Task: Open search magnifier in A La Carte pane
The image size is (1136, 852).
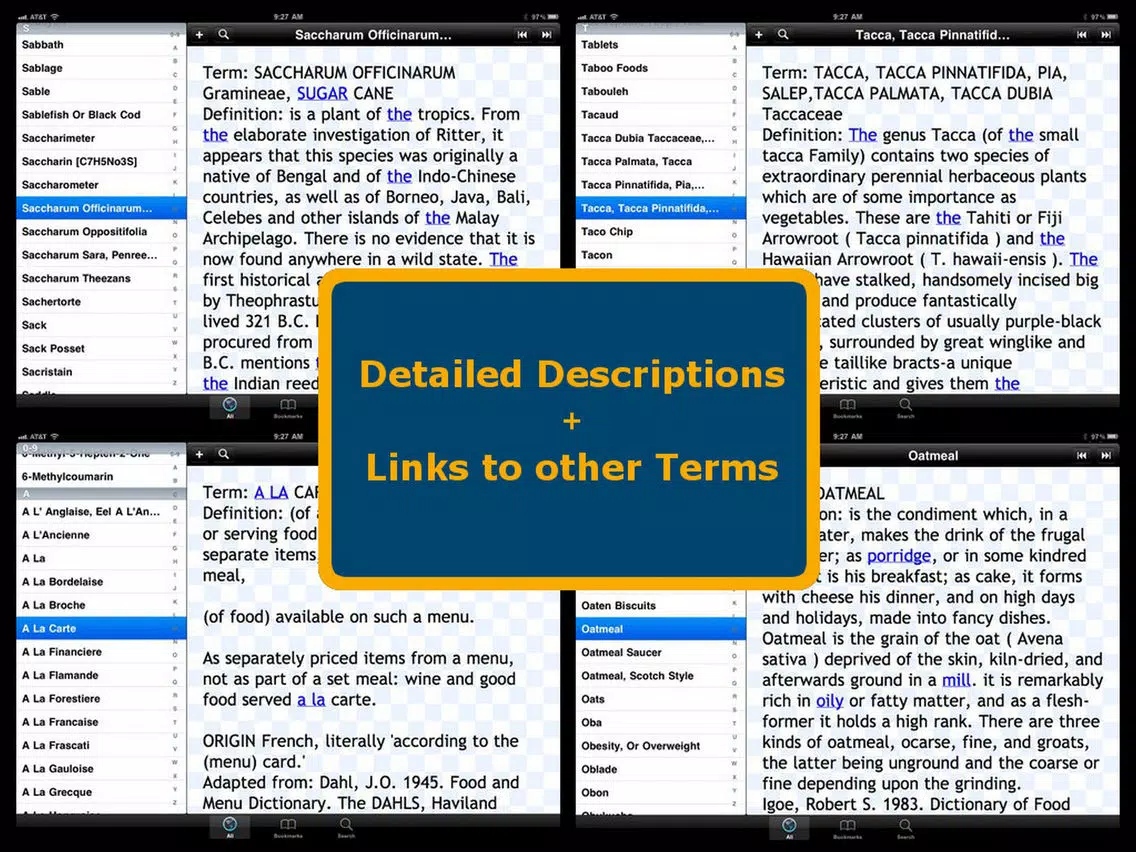Action: point(224,454)
